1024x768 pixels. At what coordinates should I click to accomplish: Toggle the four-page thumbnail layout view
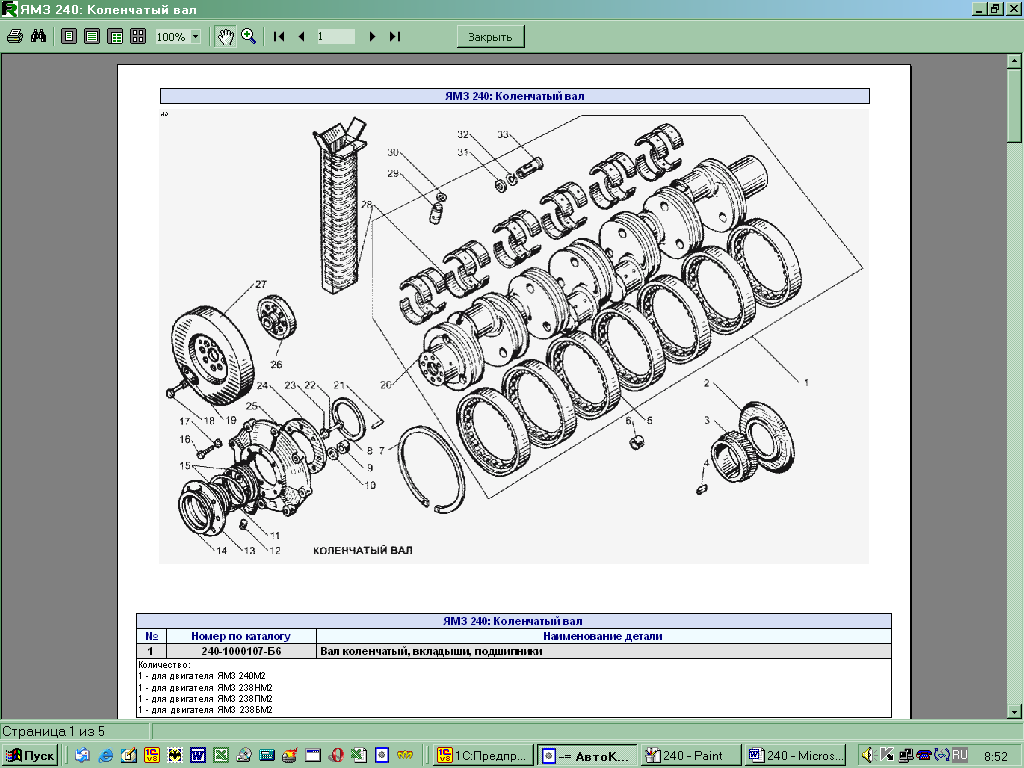tap(138, 36)
